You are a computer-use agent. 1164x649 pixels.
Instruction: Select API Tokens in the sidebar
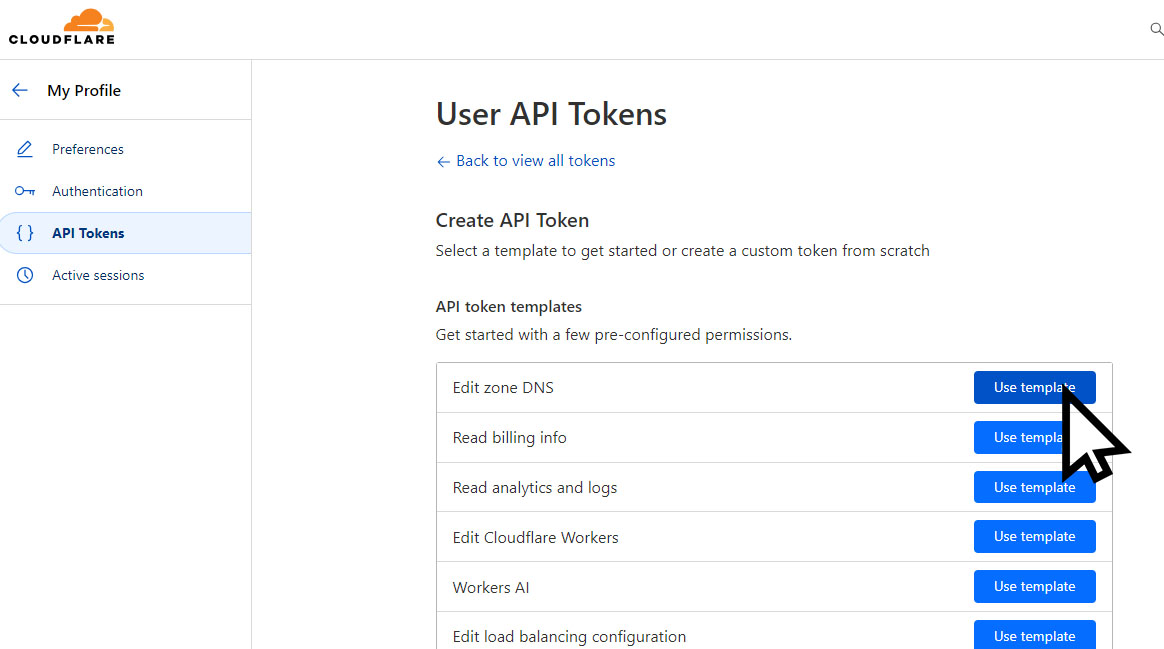point(88,233)
